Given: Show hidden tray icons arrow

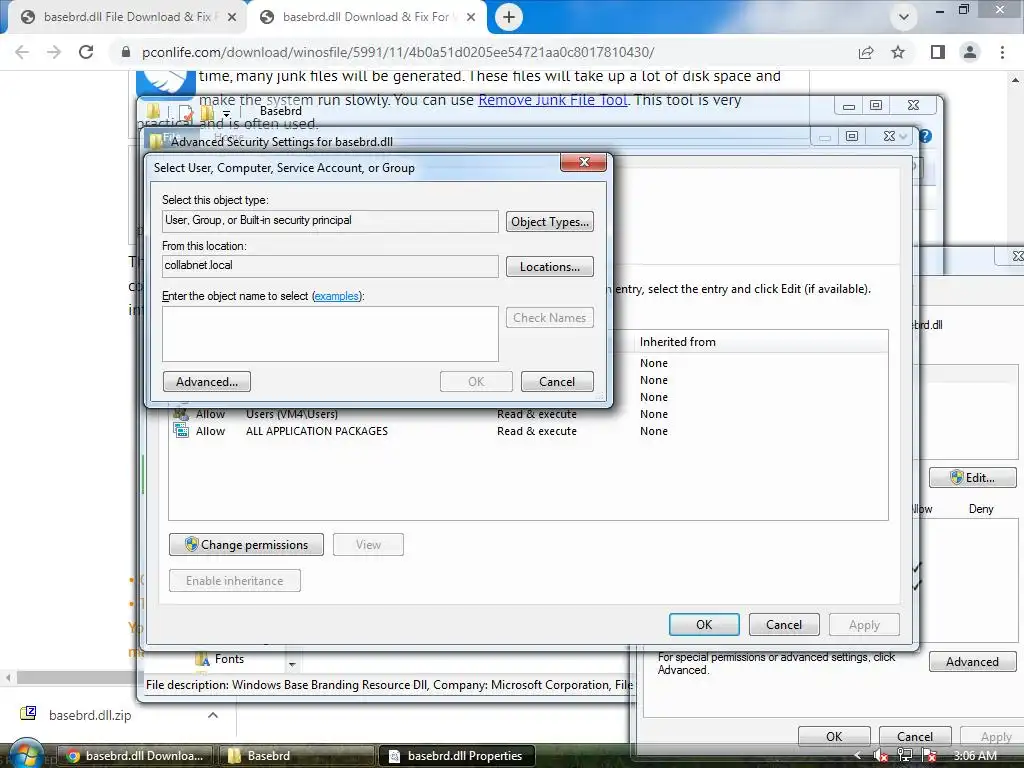Looking at the screenshot, I should pyautogui.click(x=857, y=756).
